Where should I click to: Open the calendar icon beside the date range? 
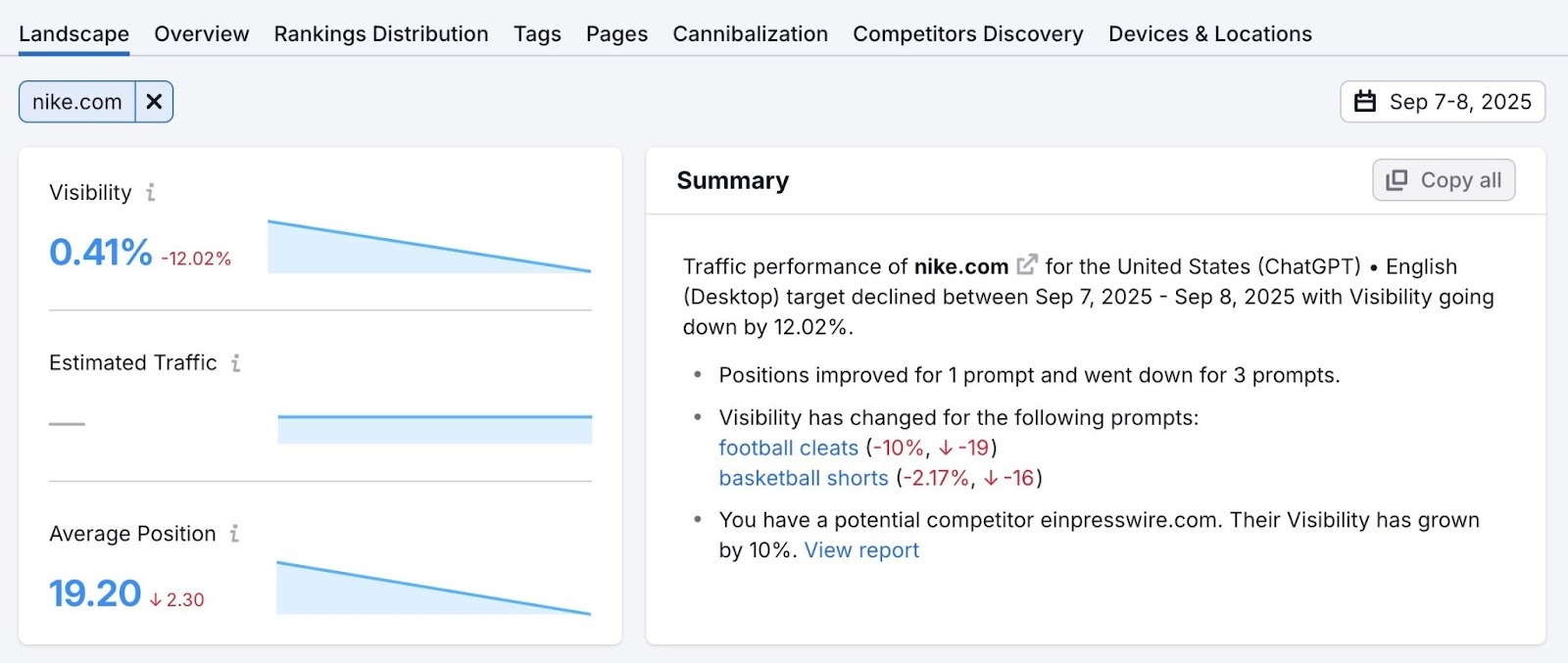click(x=1367, y=101)
